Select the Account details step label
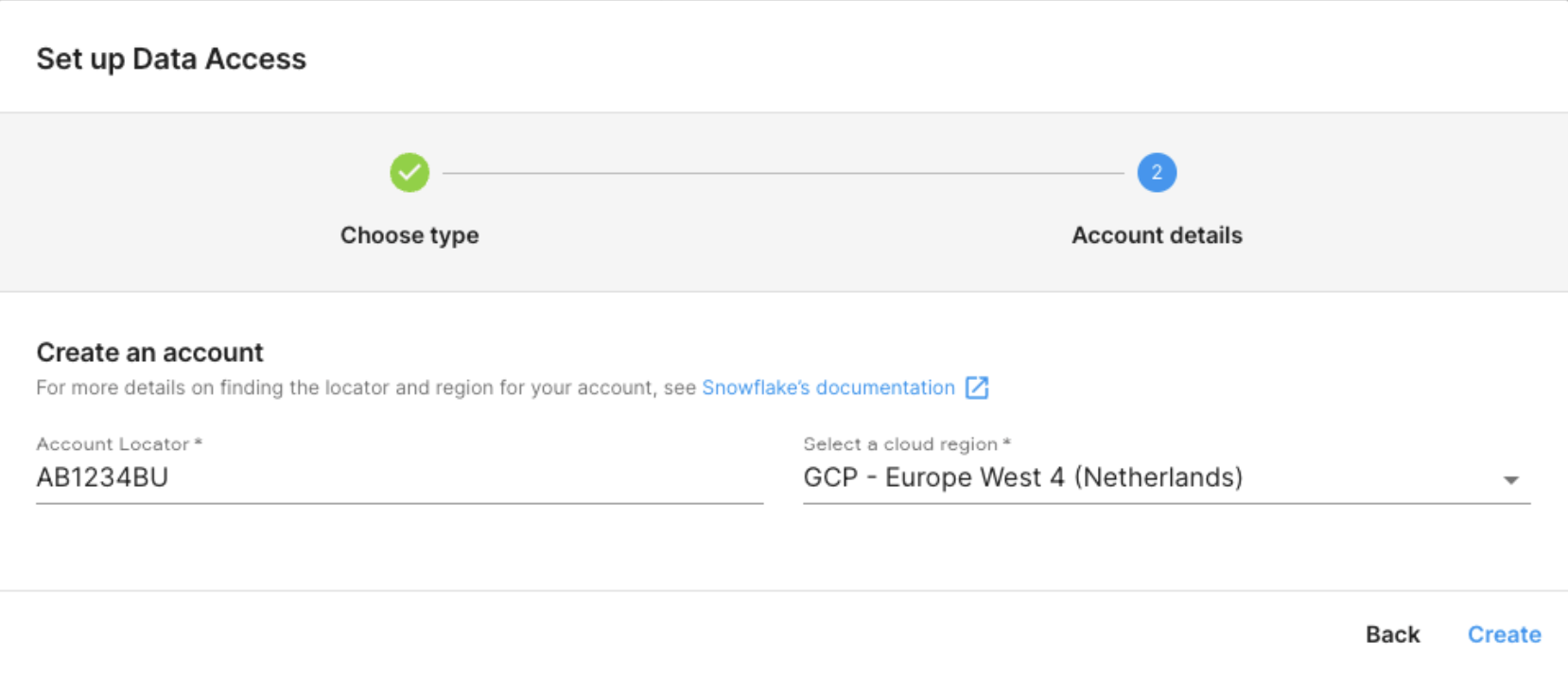Image resolution: width=1568 pixels, height=673 pixels. (1157, 235)
